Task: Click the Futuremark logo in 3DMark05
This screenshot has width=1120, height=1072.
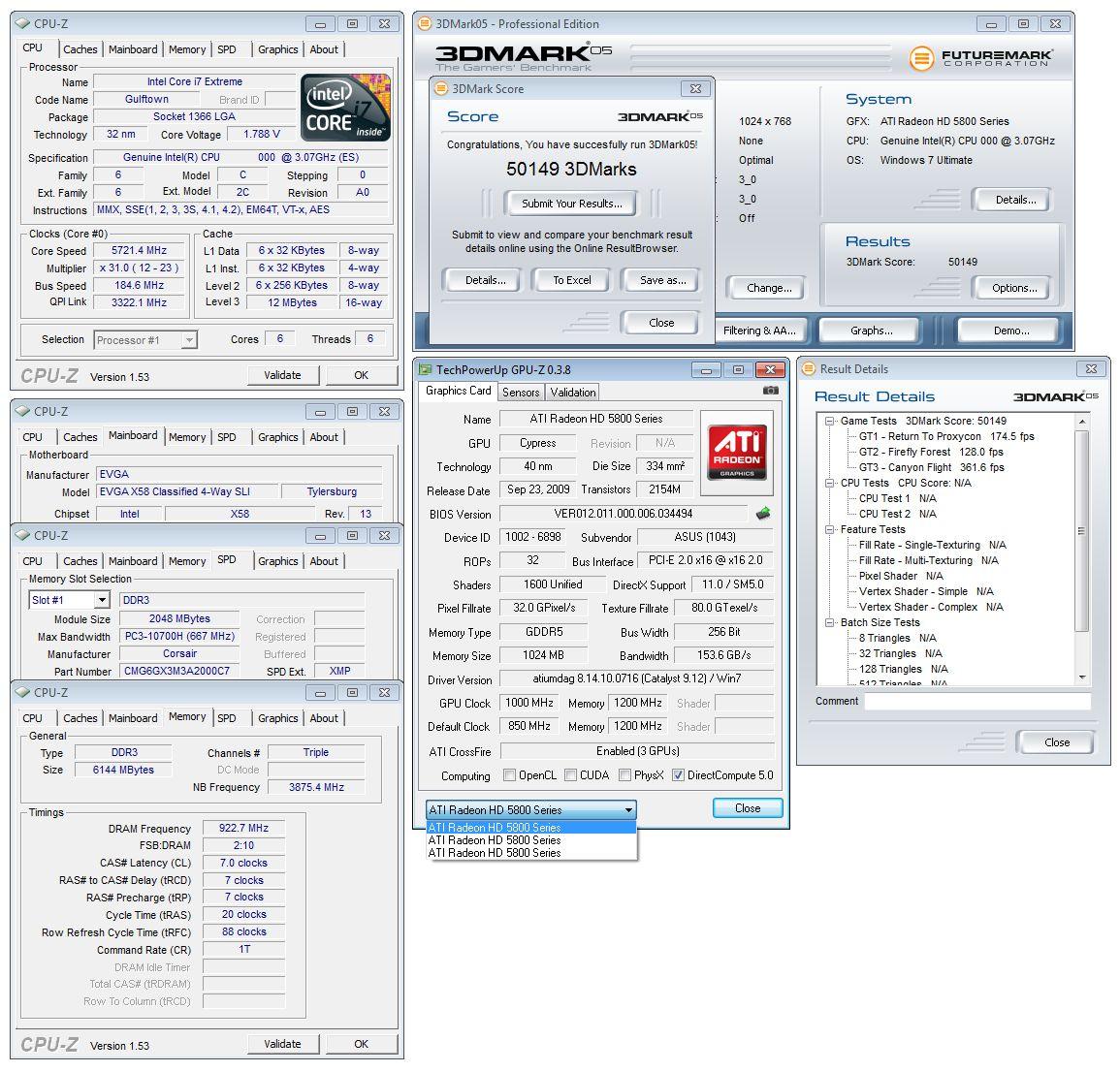Action: point(980,58)
